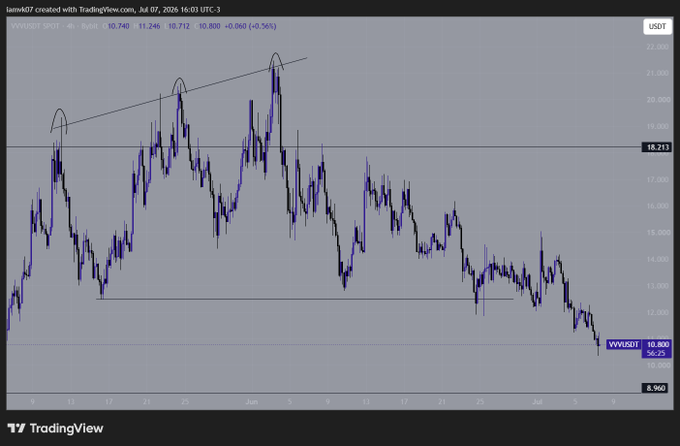This screenshot has height=446, width=680.
Task: Click the 10.000 price axis label
Action: tap(657, 365)
